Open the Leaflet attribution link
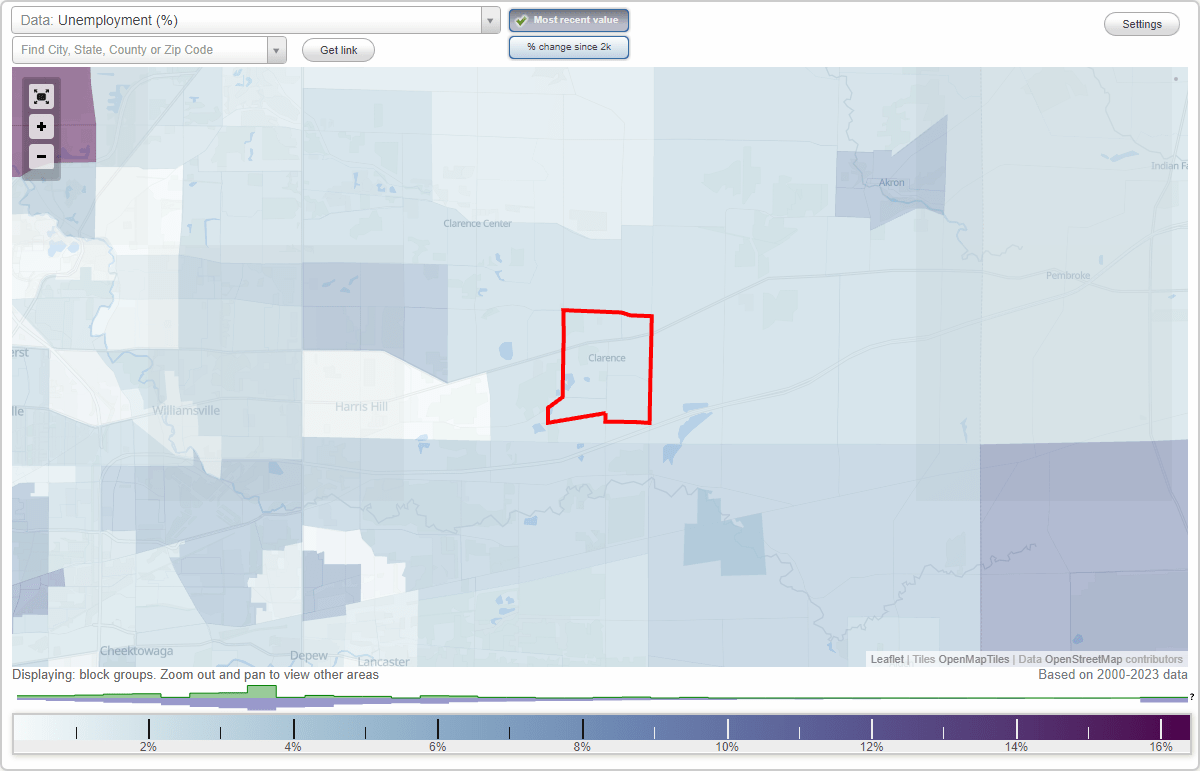 click(x=887, y=659)
